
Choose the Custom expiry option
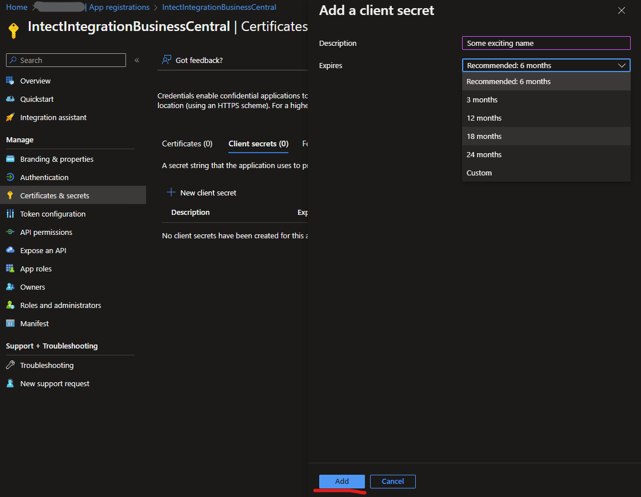point(546,172)
